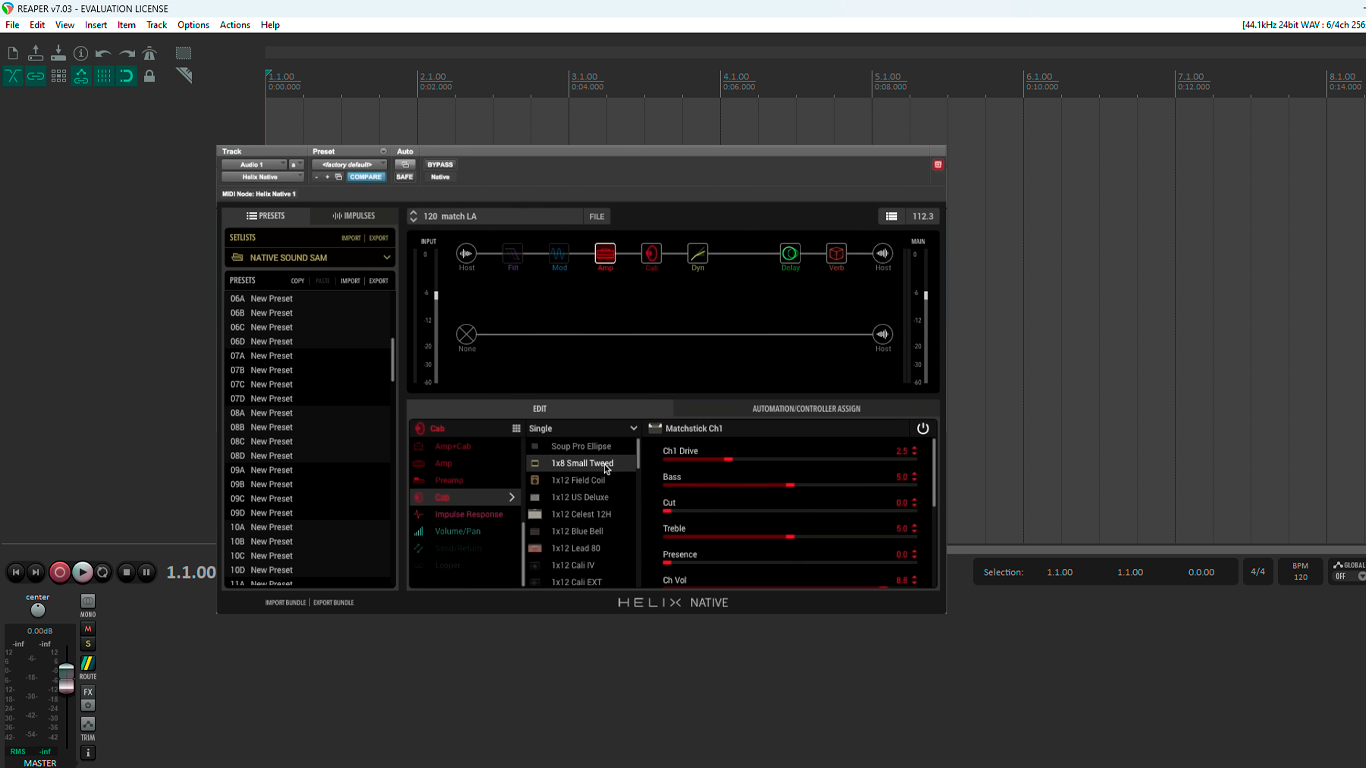This screenshot has width=1366, height=768.
Task: Click EXPORT BUNDLE link
Action: tap(333, 603)
